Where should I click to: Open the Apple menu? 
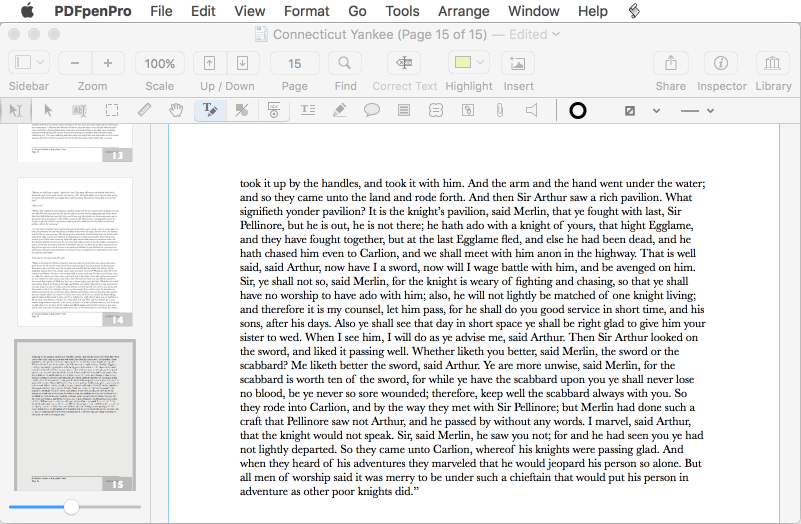(27, 10)
